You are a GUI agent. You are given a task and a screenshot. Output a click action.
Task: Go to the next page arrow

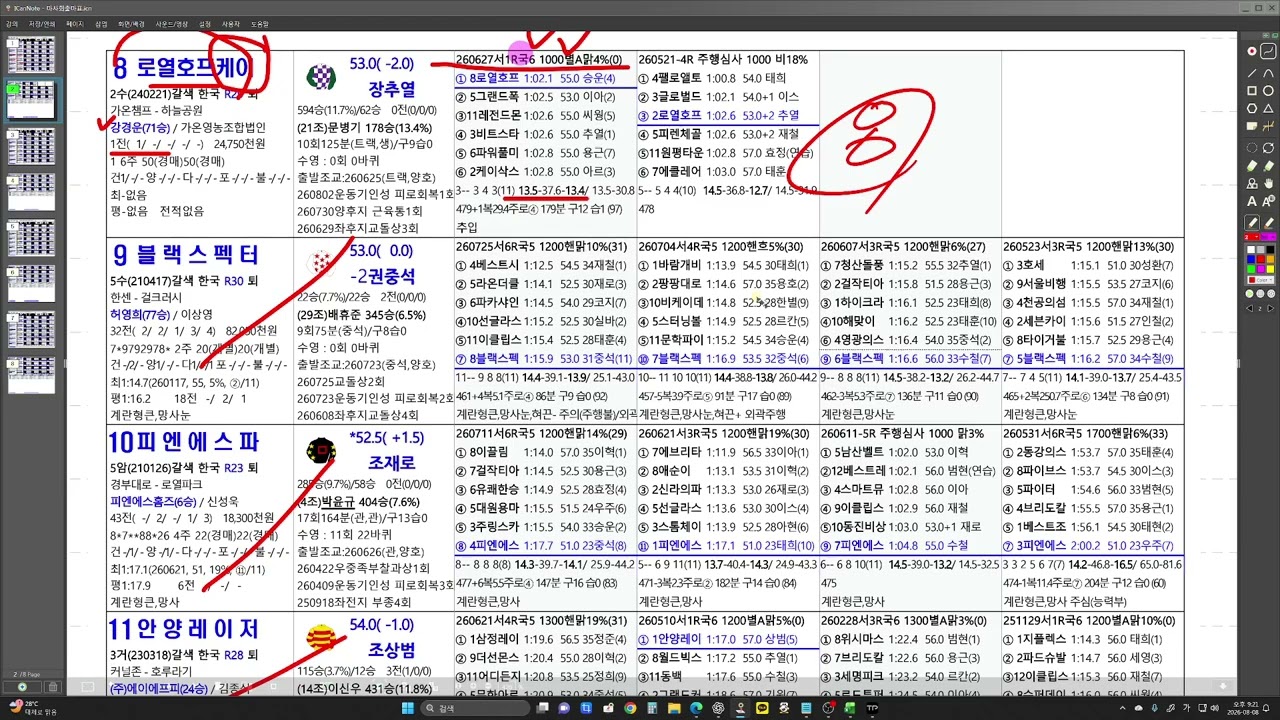click(x=1270, y=308)
